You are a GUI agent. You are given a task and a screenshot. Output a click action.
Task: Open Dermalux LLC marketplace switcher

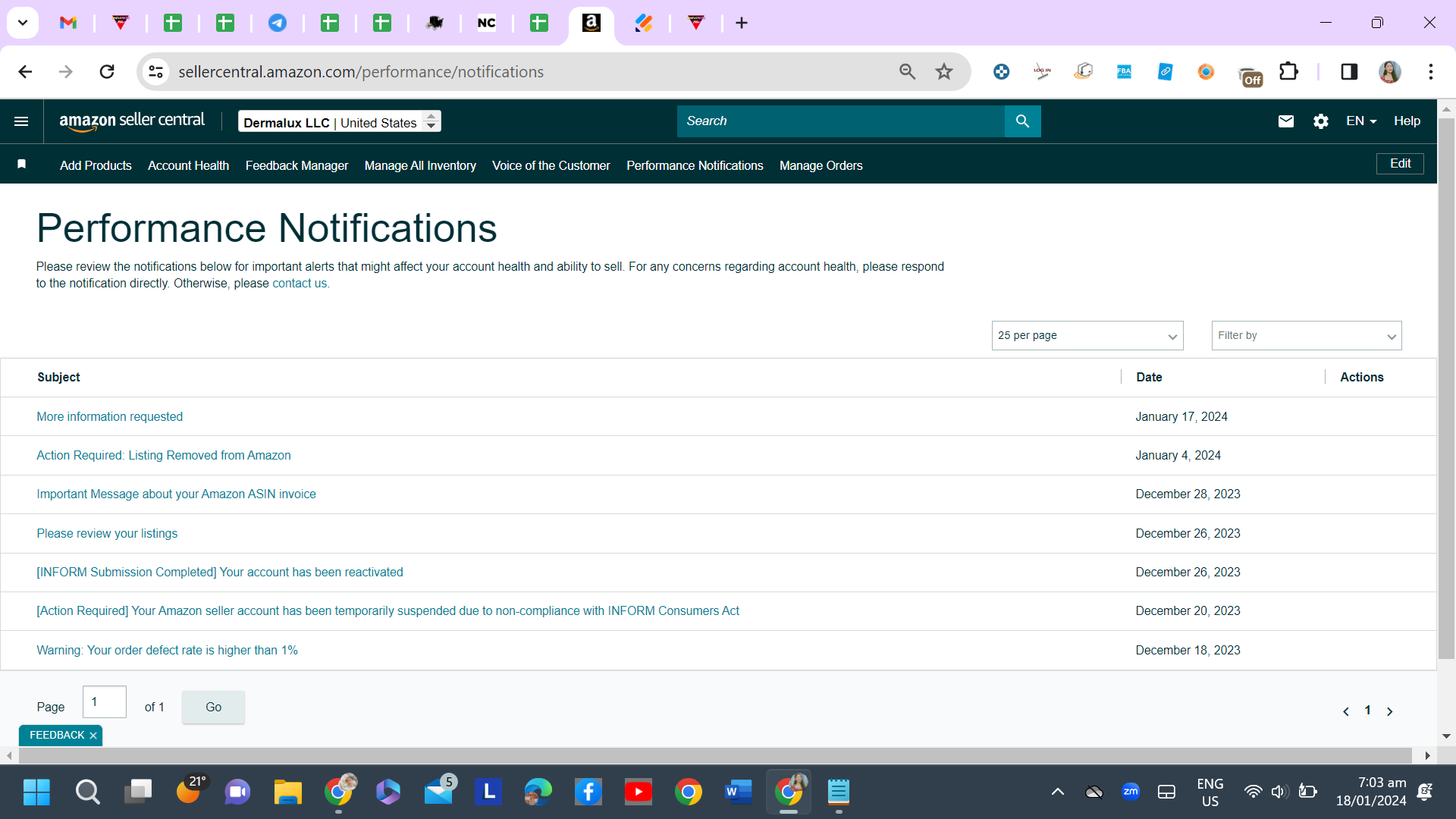[340, 122]
